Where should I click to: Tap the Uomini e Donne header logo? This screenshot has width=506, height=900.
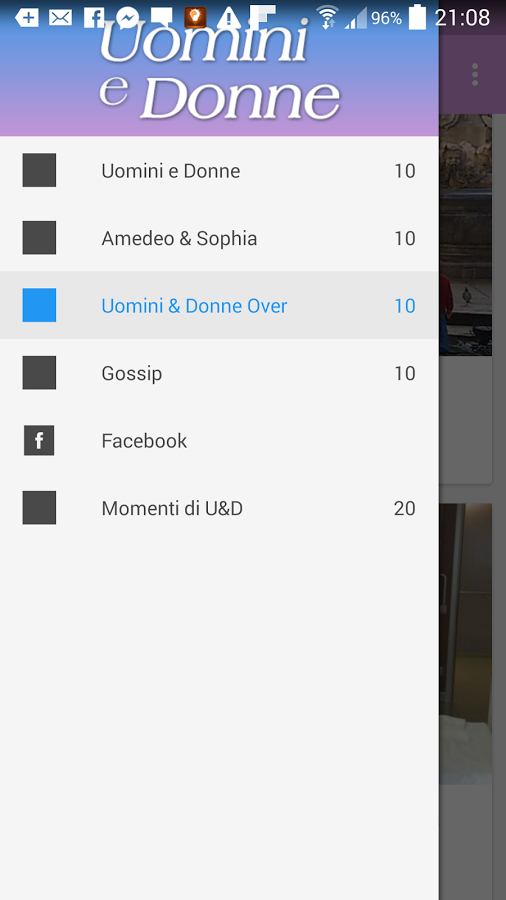(x=219, y=70)
